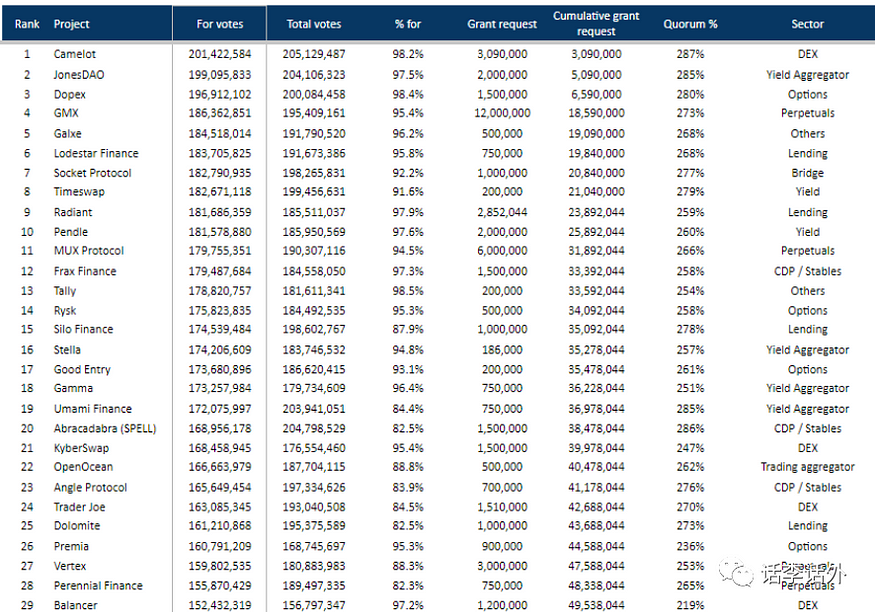
Task: Select the Timeswap project name
Action: [x=79, y=191]
